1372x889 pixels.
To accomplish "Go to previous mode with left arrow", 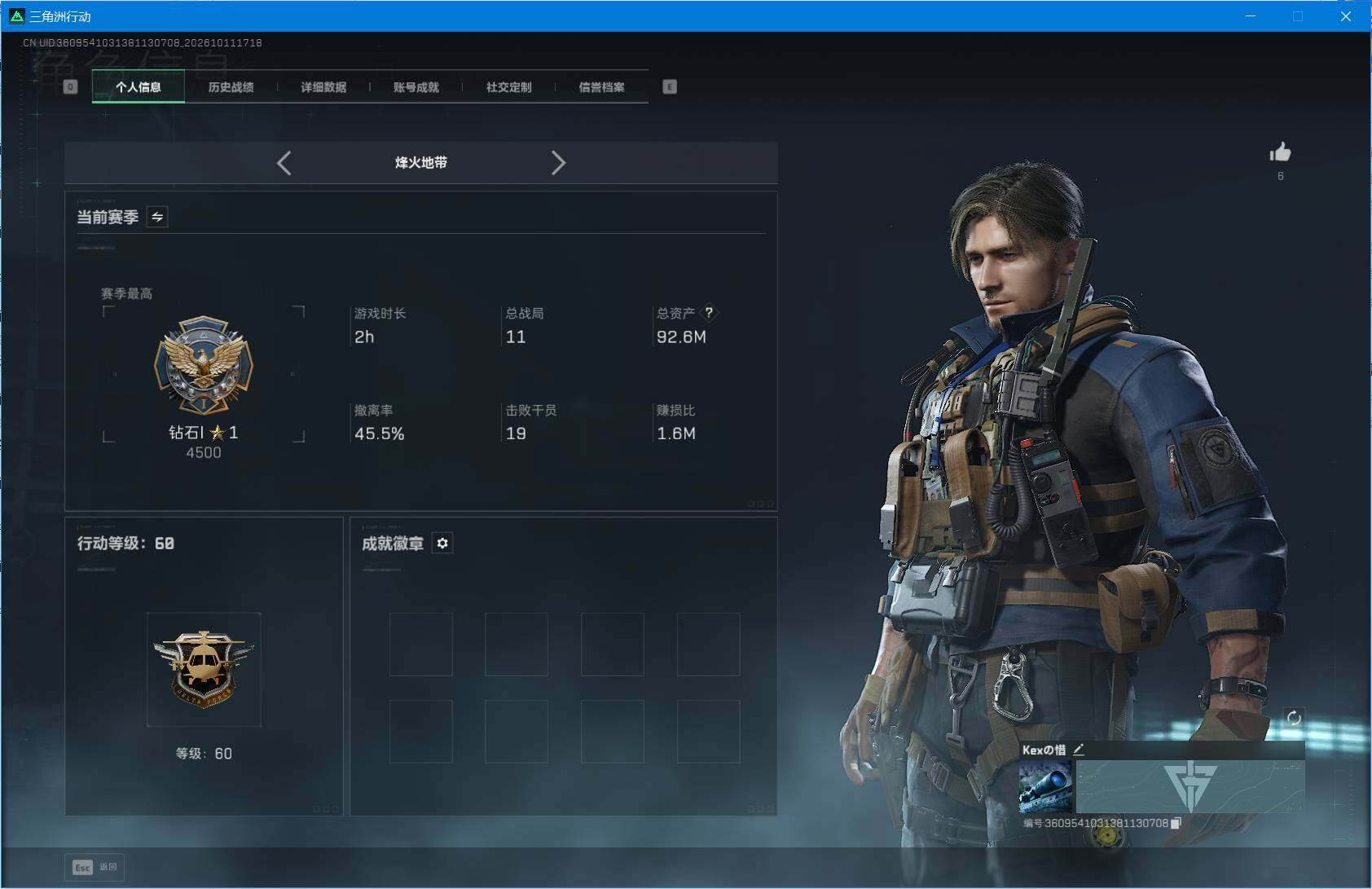I will (284, 163).
